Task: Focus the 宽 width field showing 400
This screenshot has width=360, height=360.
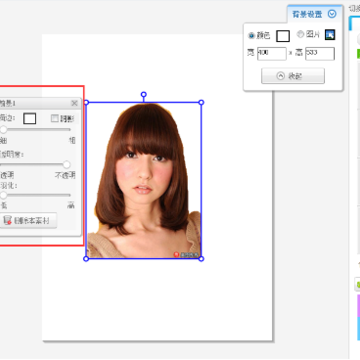Action: (272, 54)
